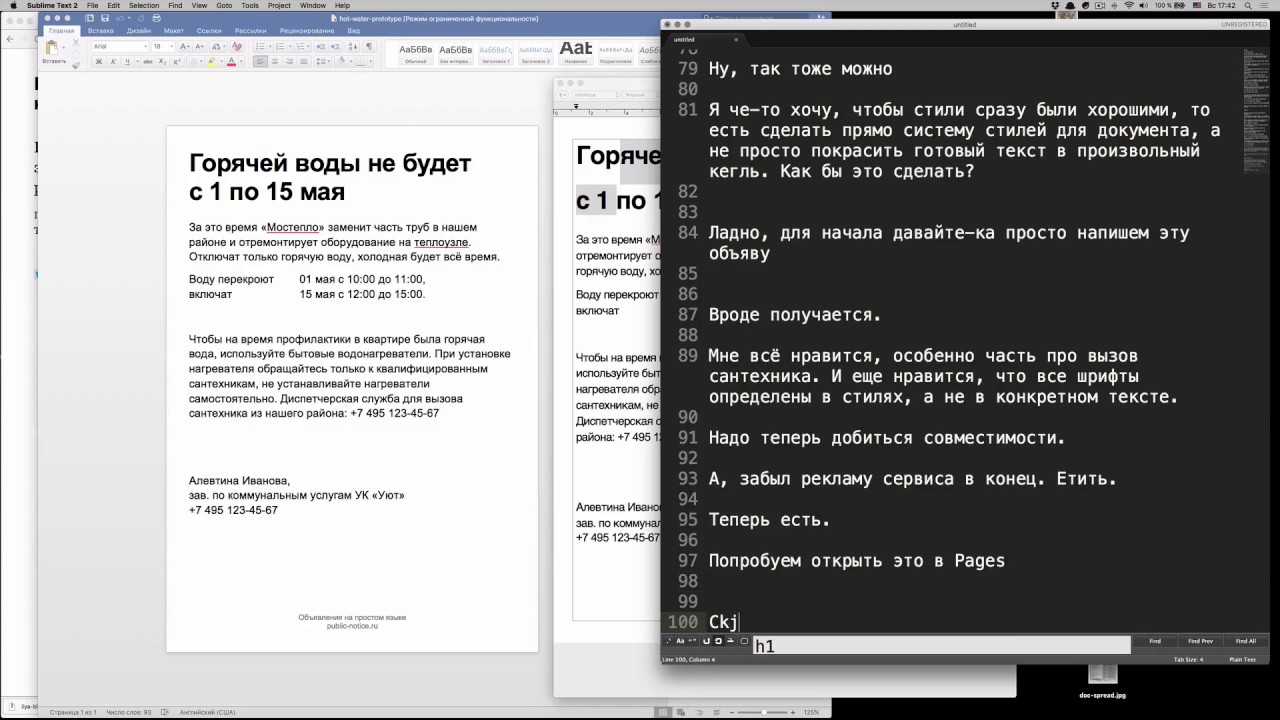
Task: Switch to the Вид ribbon tab
Action: click(354, 31)
